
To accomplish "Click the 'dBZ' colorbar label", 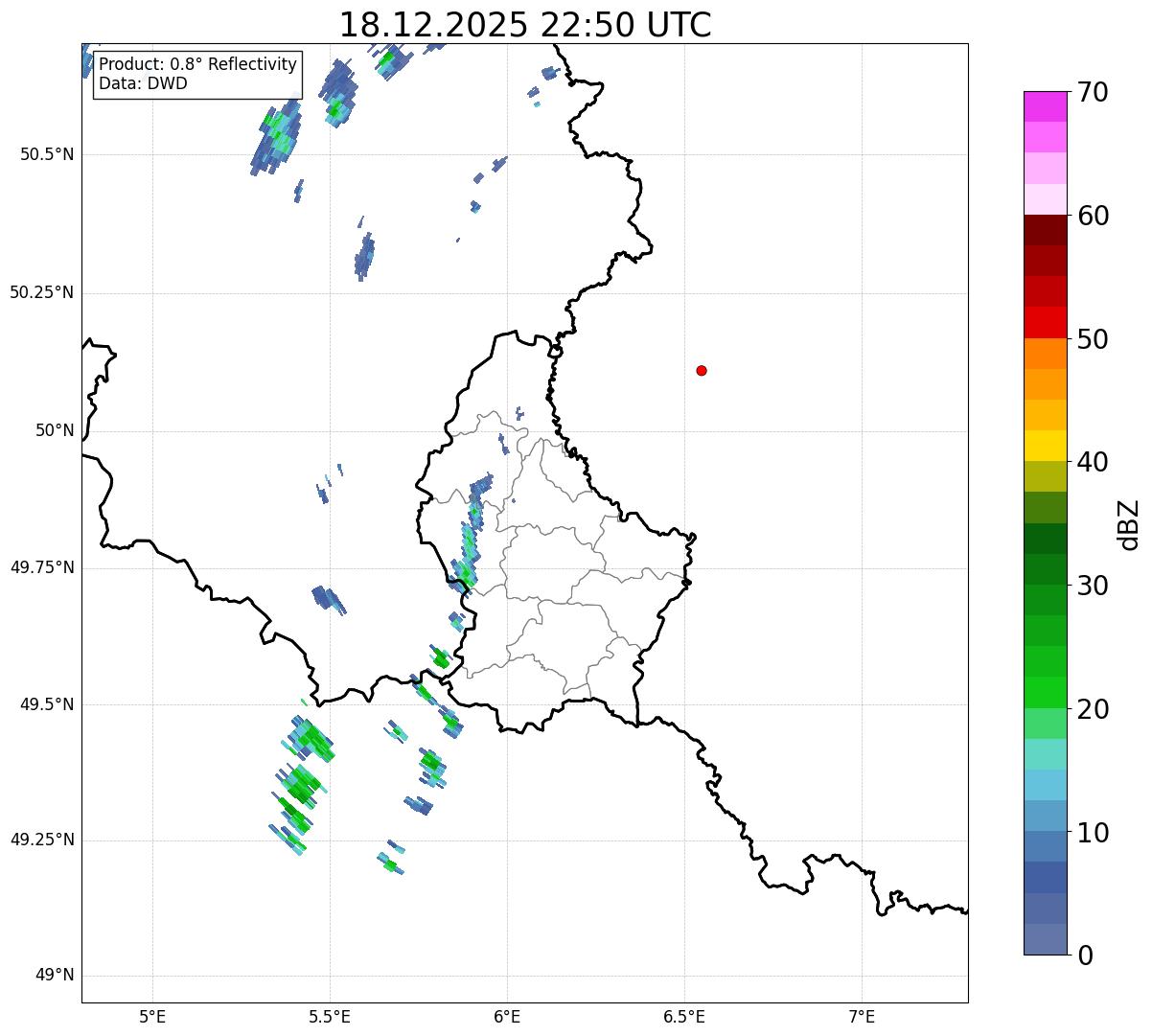I will pos(1129,524).
